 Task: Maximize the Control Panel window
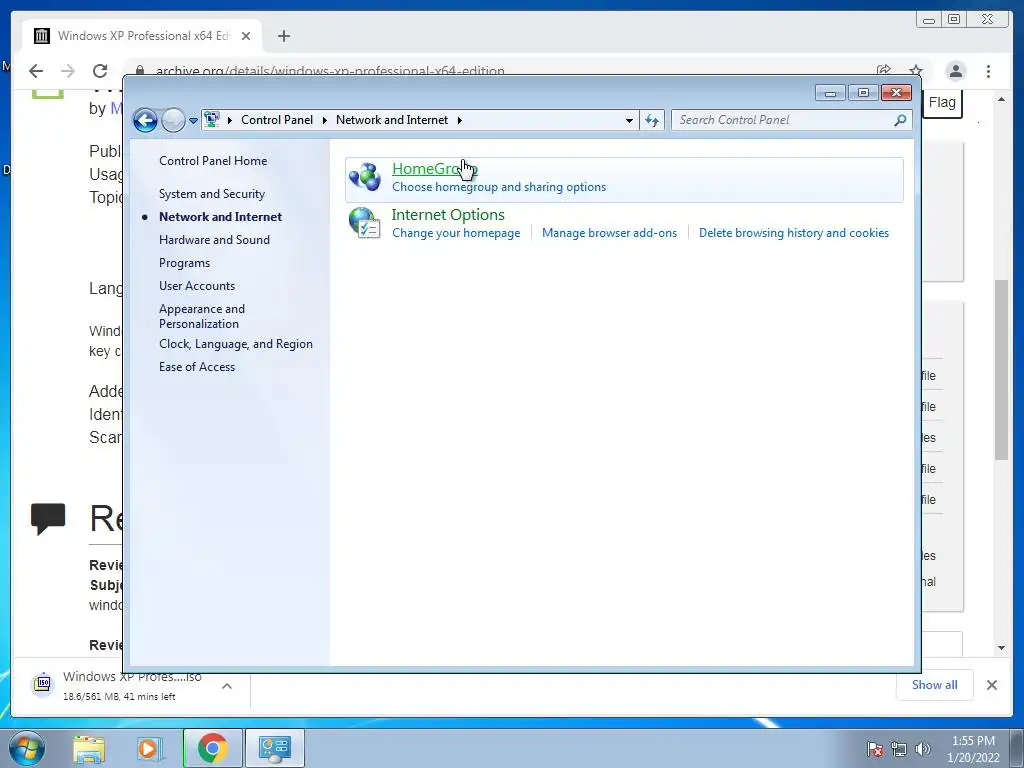coord(863,93)
